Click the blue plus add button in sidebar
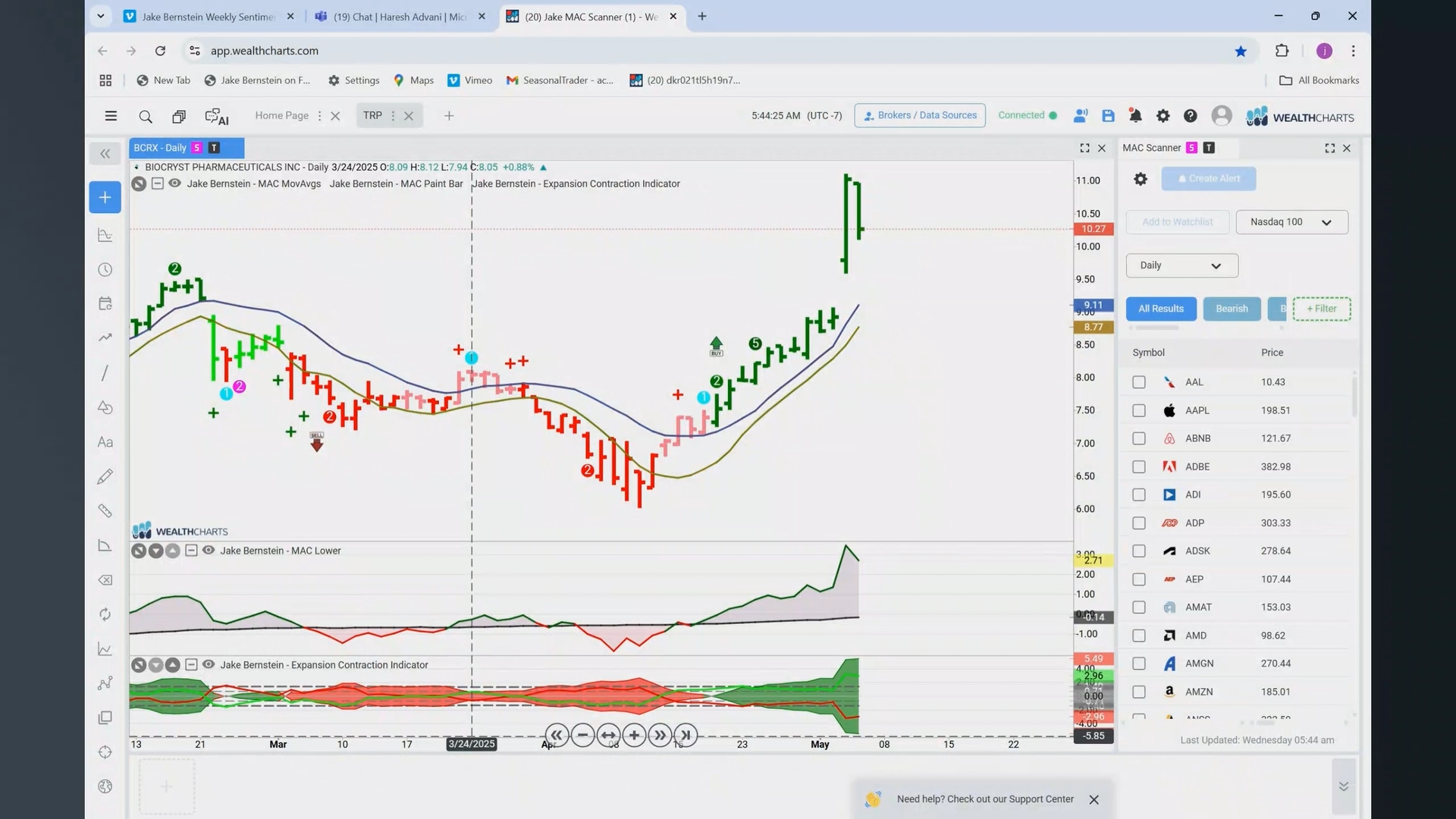This screenshot has height=819, width=1456. [x=105, y=197]
